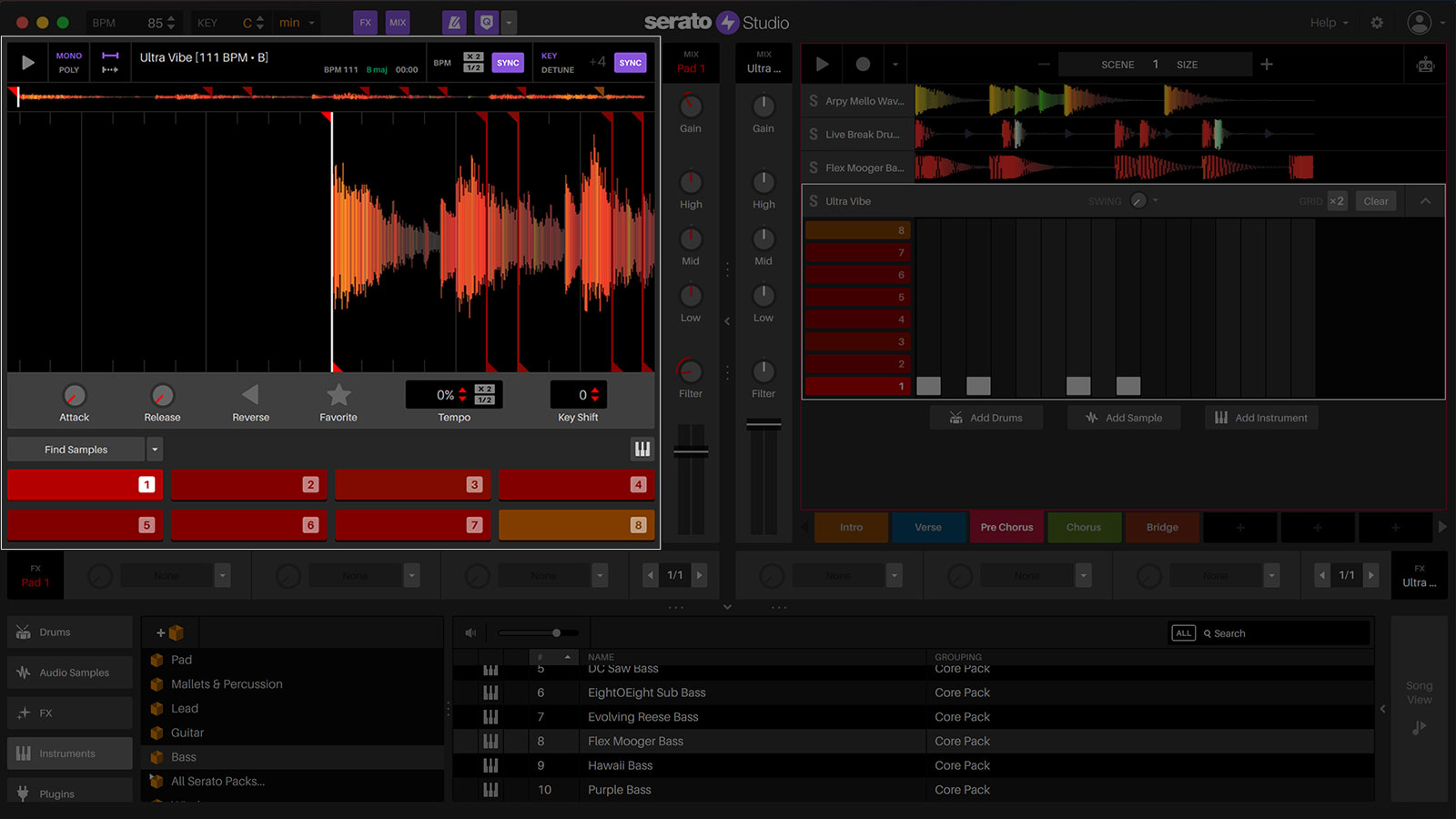Select the Pre Chorus scene
Screen dimensions: 1456x819
click(1006, 527)
